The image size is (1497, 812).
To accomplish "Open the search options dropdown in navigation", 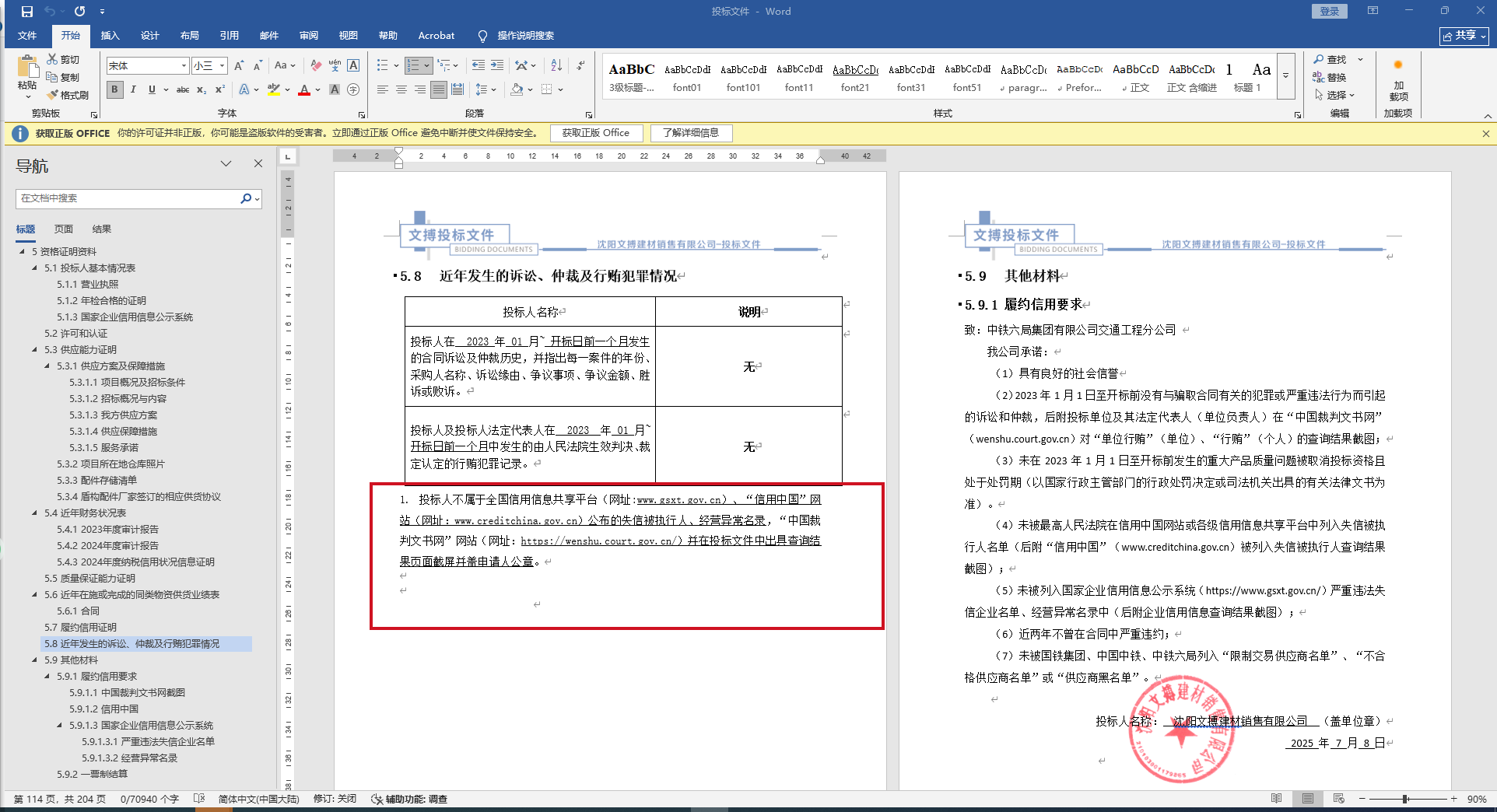I will pos(257,199).
